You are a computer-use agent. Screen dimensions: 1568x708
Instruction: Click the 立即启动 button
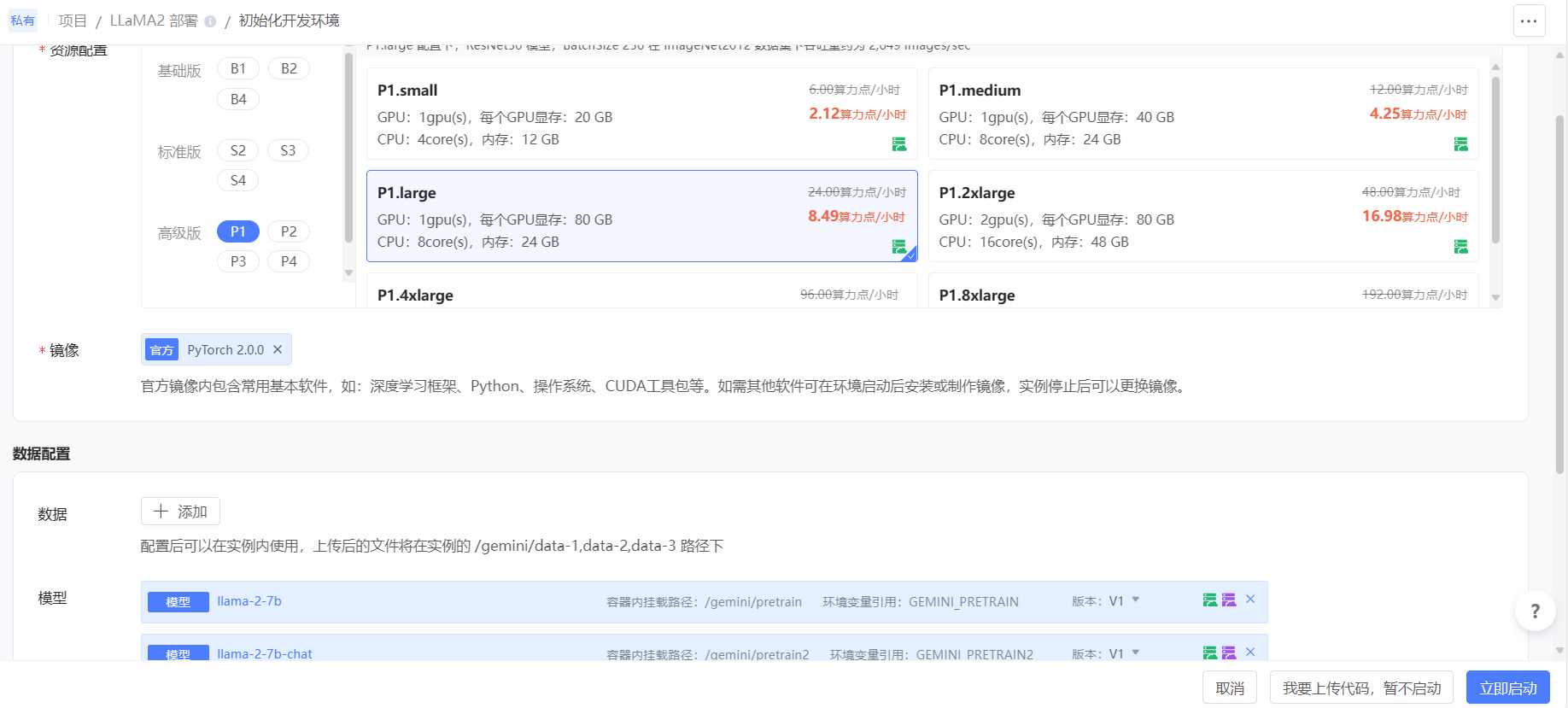pos(1507,688)
